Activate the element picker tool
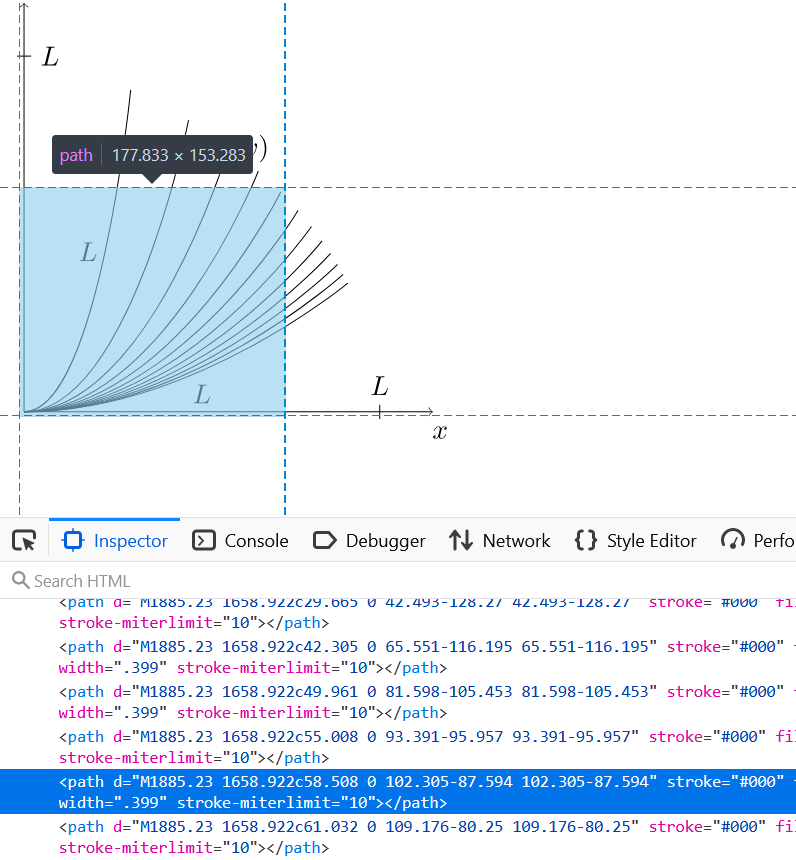Image resolution: width=796 pixels, height=860 pixels. (24, 541)
